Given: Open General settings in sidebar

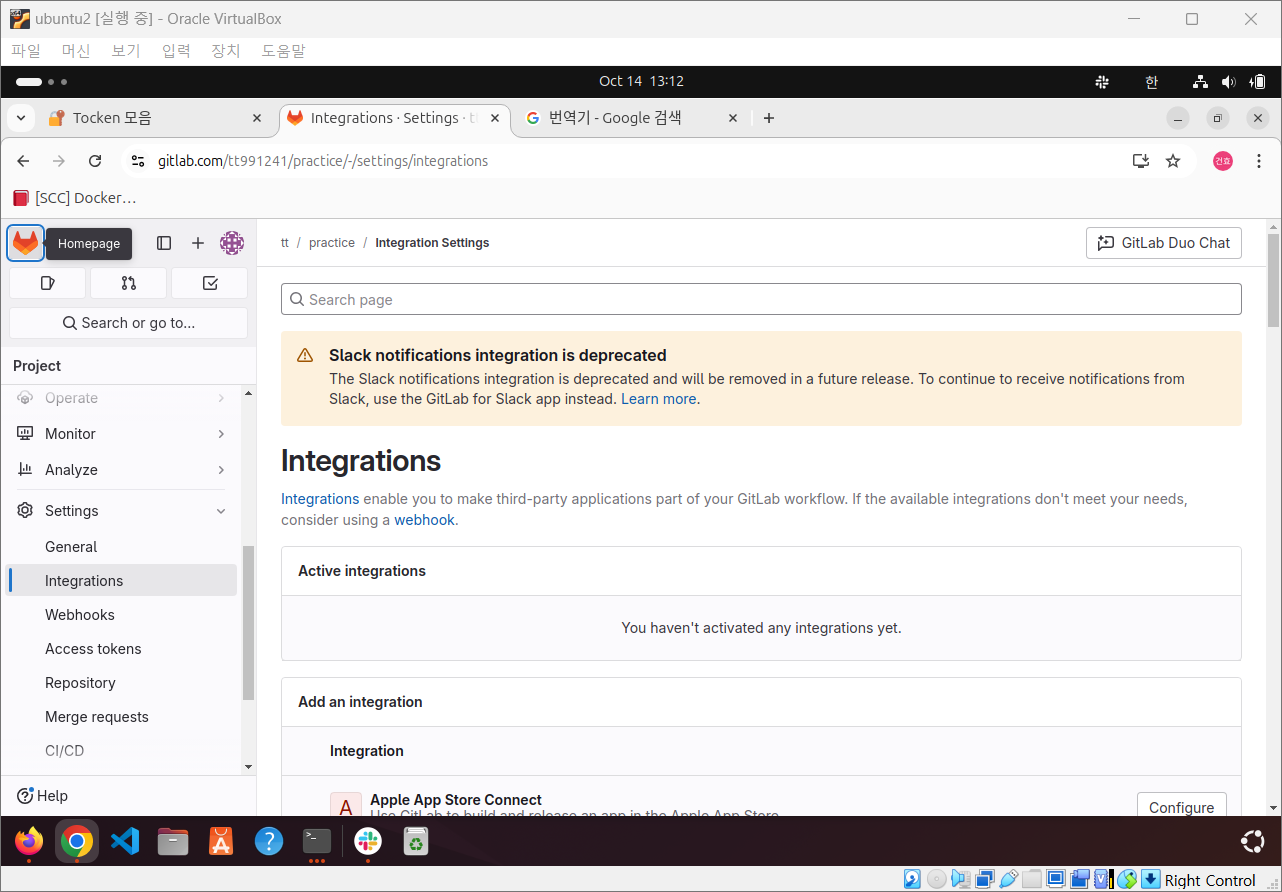Looking at the screenshot, I should pos(123,547).
